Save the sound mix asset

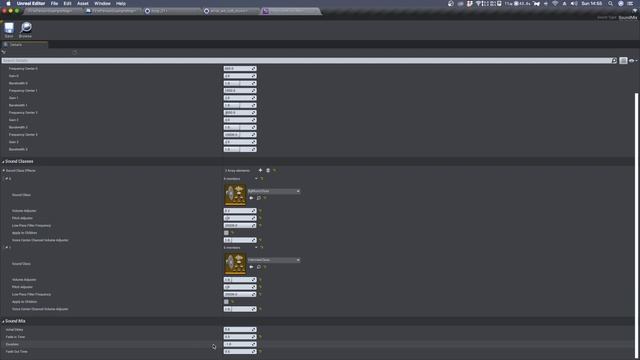click(9, 29)
